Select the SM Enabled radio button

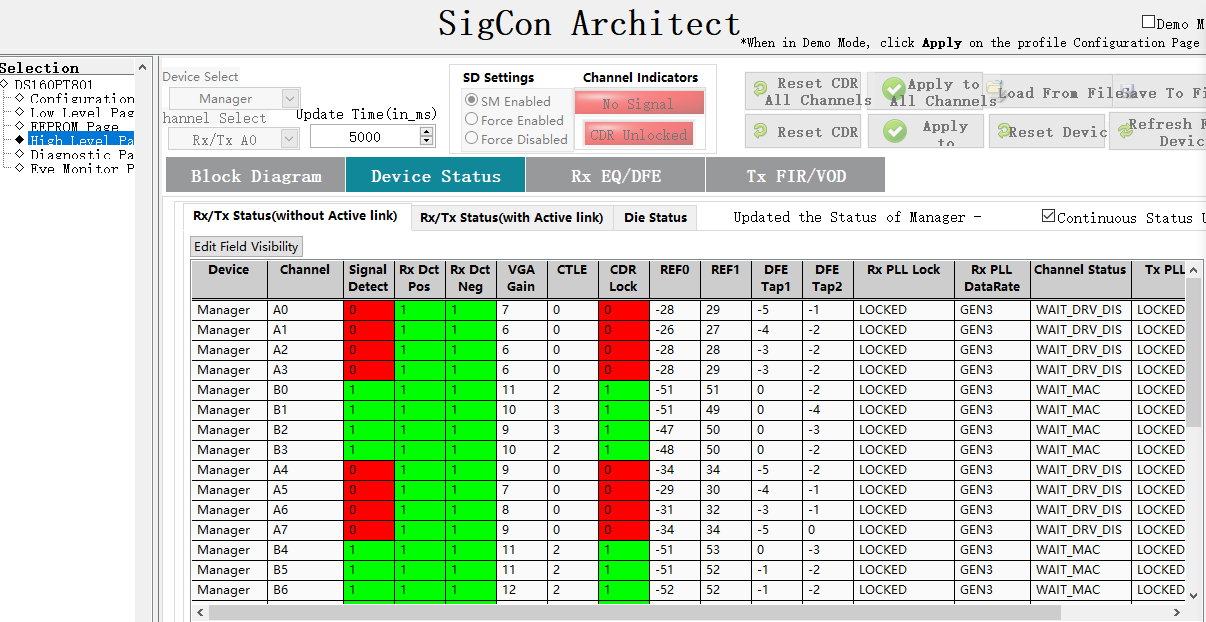[472, 101]
